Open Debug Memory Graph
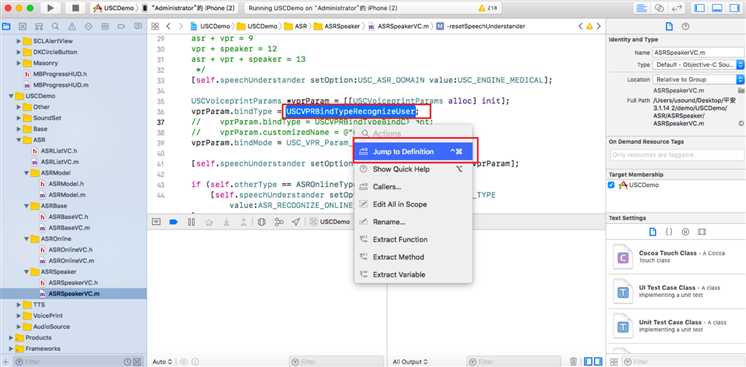The width and height of the screenshot is (746, 367). click(x=279, y=222)
